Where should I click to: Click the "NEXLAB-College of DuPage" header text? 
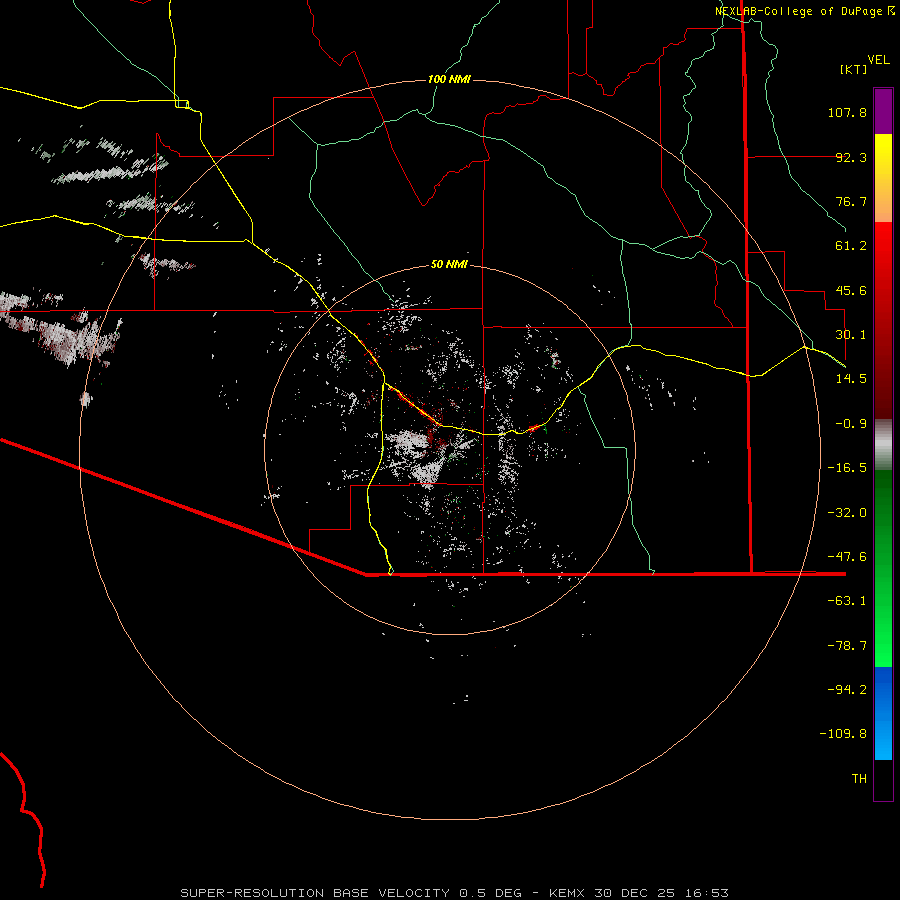click(799, 11)
